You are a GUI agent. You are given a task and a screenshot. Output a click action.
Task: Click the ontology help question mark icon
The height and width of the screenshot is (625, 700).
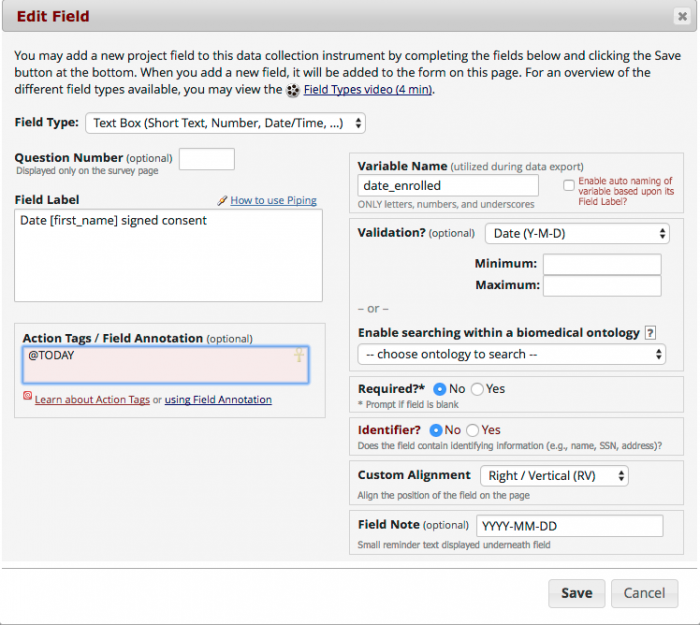coord(650,333)
